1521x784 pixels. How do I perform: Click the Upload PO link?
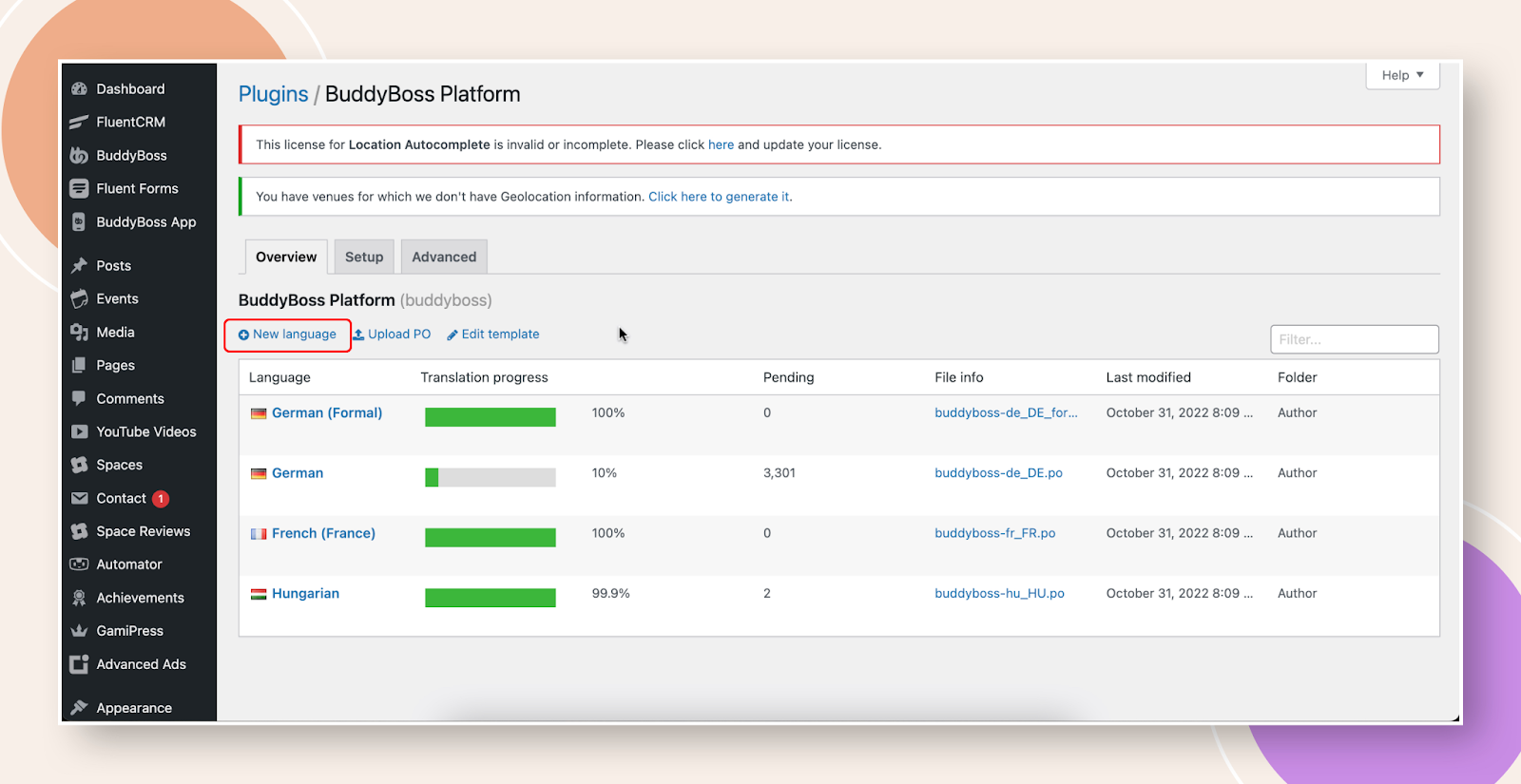coord(392,335)
